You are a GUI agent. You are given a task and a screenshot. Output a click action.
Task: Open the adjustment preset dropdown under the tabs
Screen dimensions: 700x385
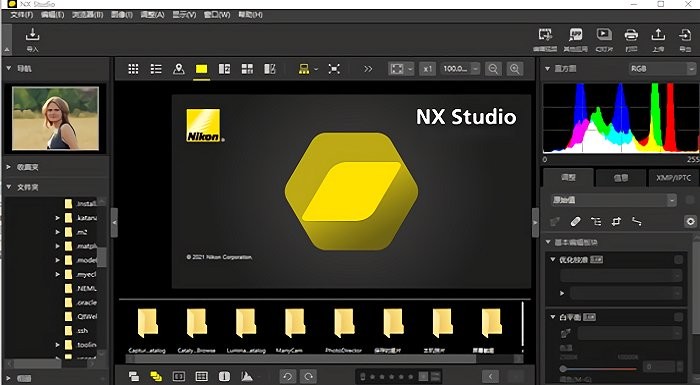tap(614, 200)
